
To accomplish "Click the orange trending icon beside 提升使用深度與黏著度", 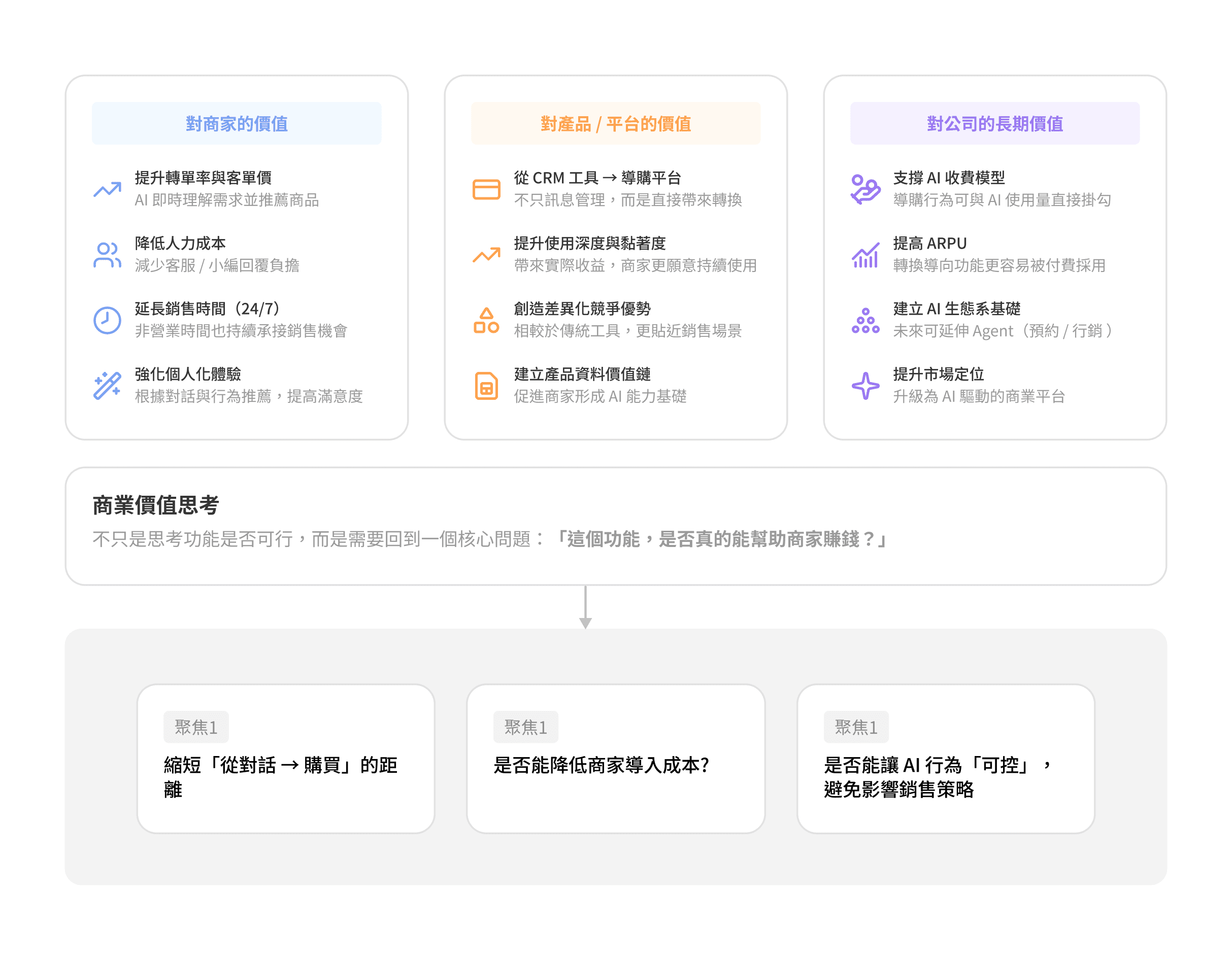I will [x=486, y=255].
